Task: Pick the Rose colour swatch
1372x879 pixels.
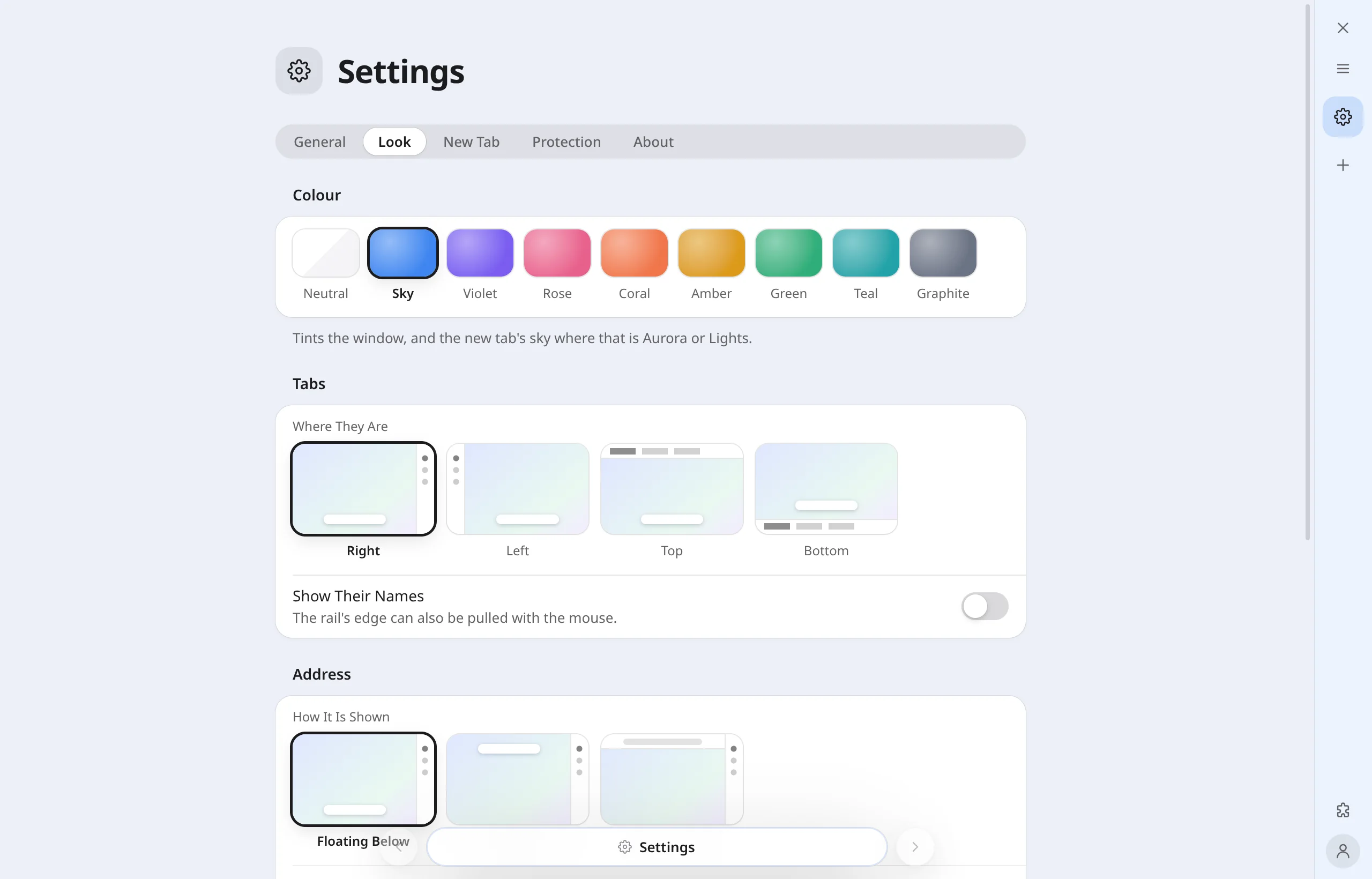Action: pos(557,253)
